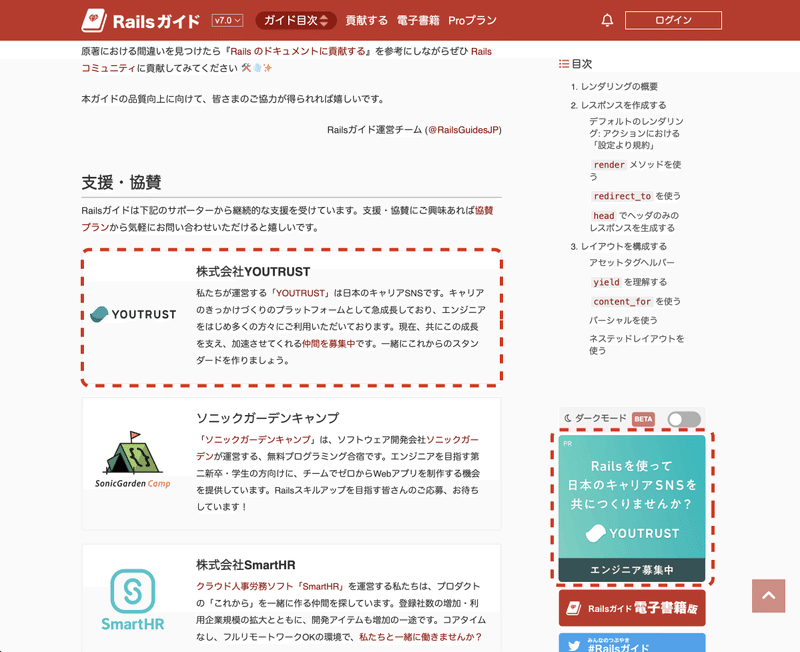This screenshot has height=652, width=800.
Task: Click the SmartHR logo
Action: coord(133,600)
